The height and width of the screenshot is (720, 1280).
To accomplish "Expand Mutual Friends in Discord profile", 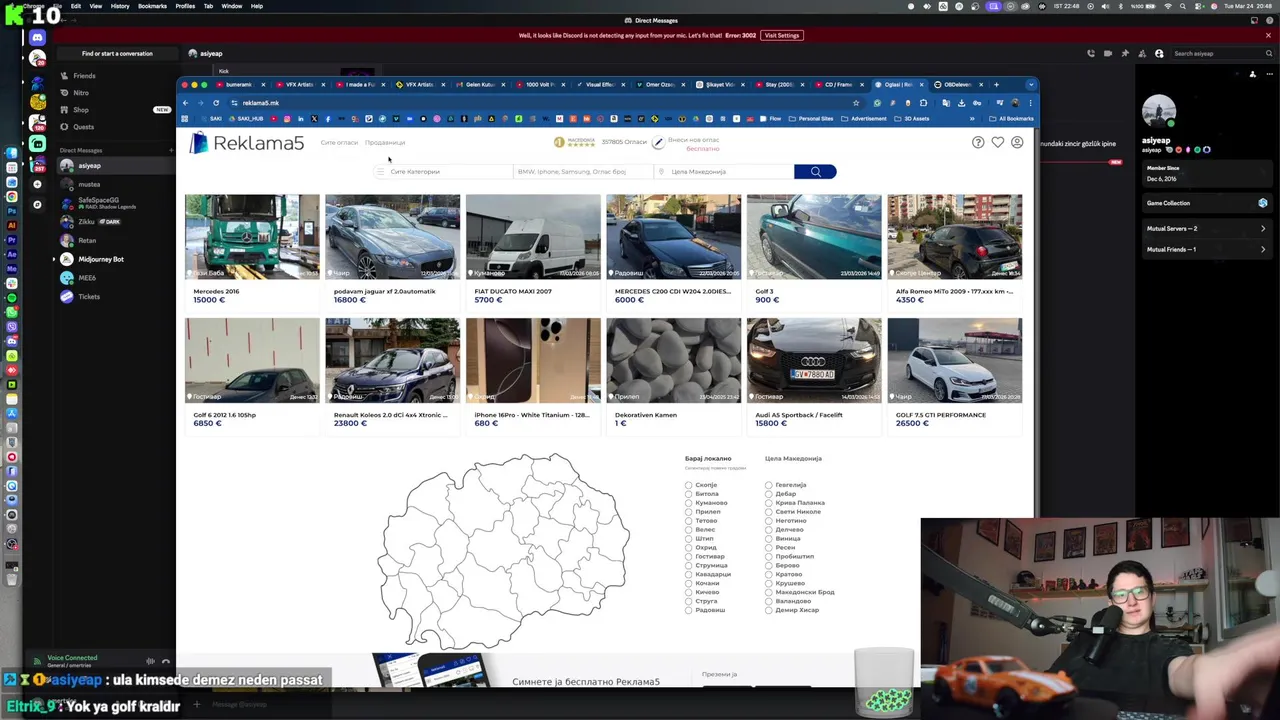I will [1206, 250].
